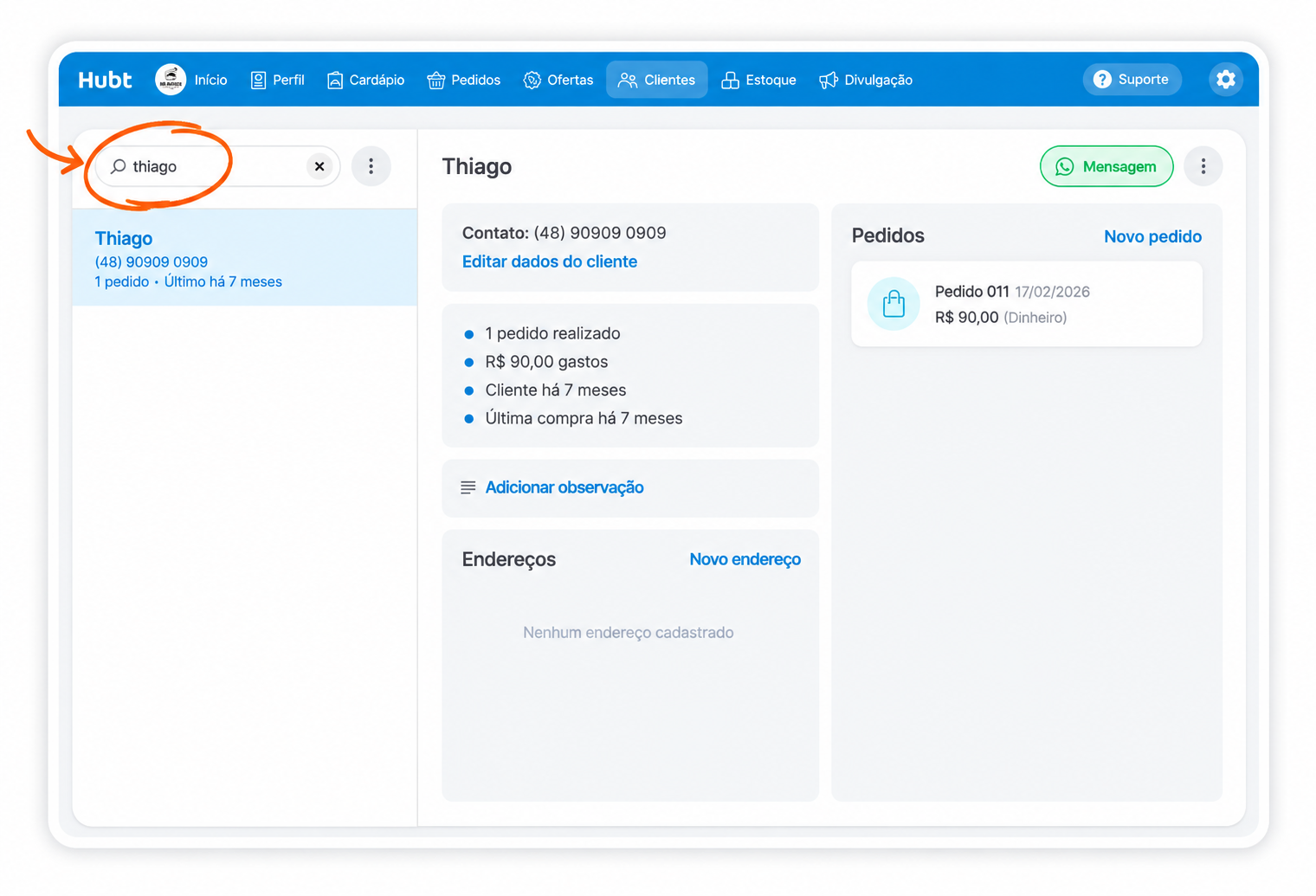
Task: Click the text 'R$ 90,00 gastos'
Action: [x=546, y=362]
